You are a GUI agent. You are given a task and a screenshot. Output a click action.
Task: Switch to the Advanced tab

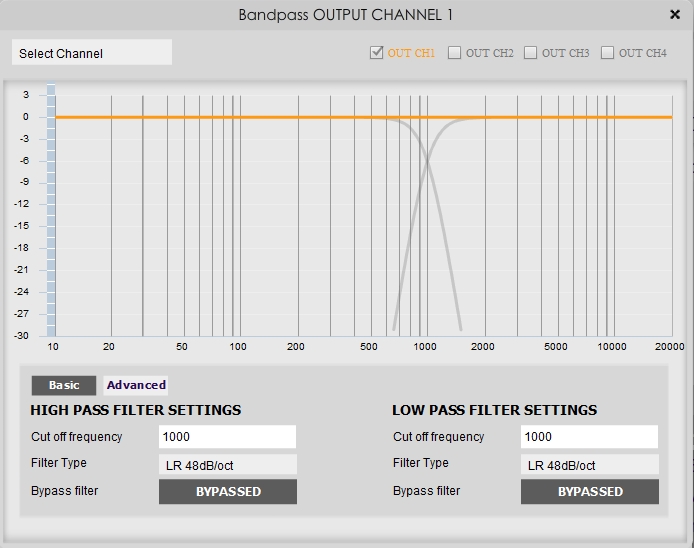coord(136,385)
